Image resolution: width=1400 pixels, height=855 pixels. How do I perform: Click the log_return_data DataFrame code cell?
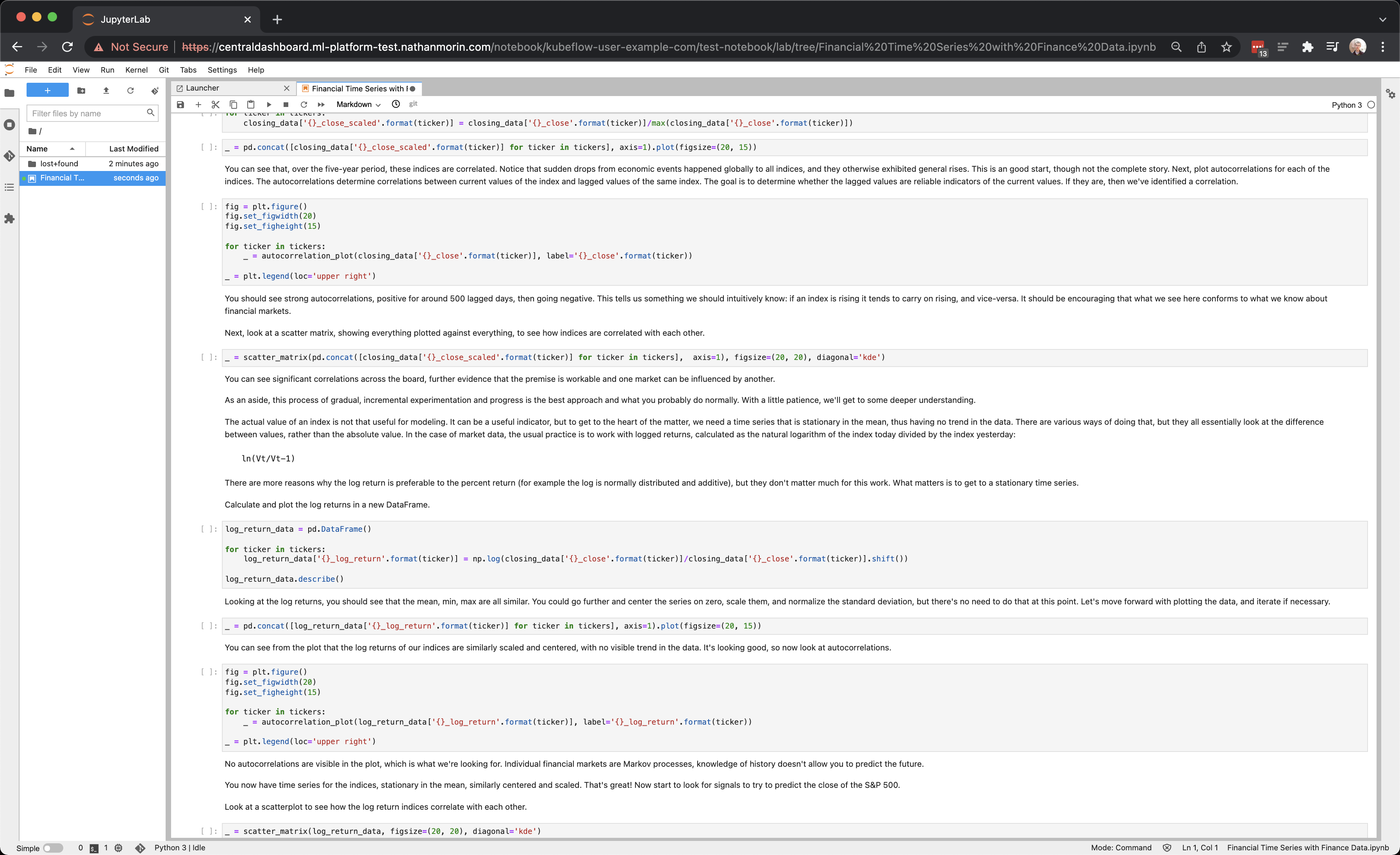[x=794, y=554]
